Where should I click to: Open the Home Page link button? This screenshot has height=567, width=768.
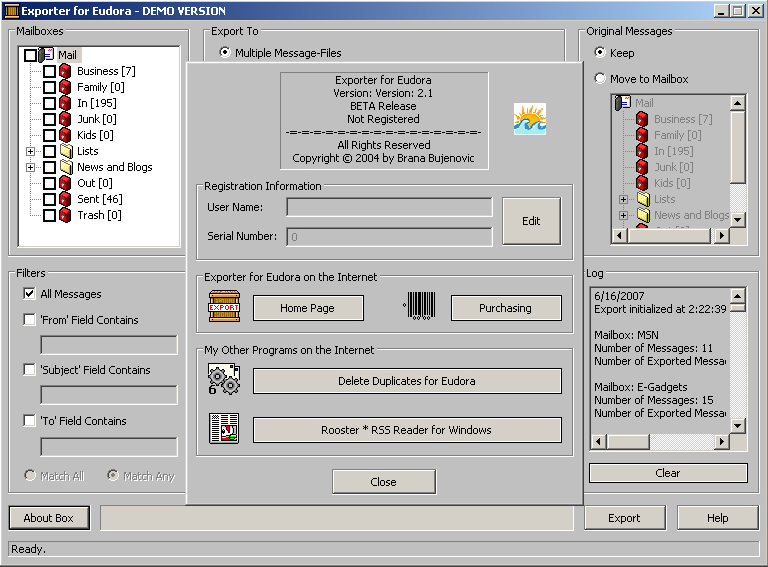308,308
